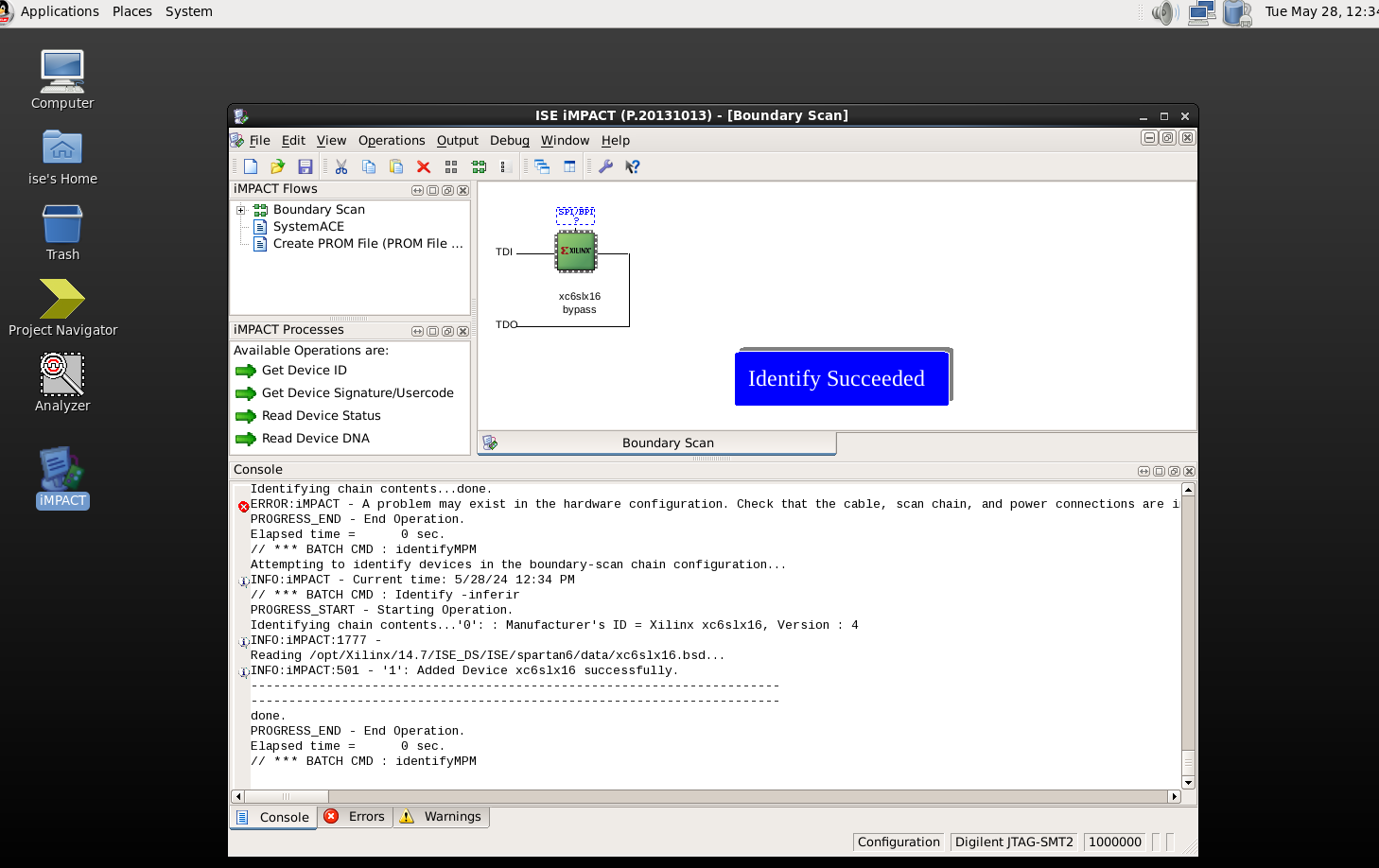Screen dimensions: 1379x868
Task: Click console vertical scrollbar down arrow
Action: click(1189, 783)
